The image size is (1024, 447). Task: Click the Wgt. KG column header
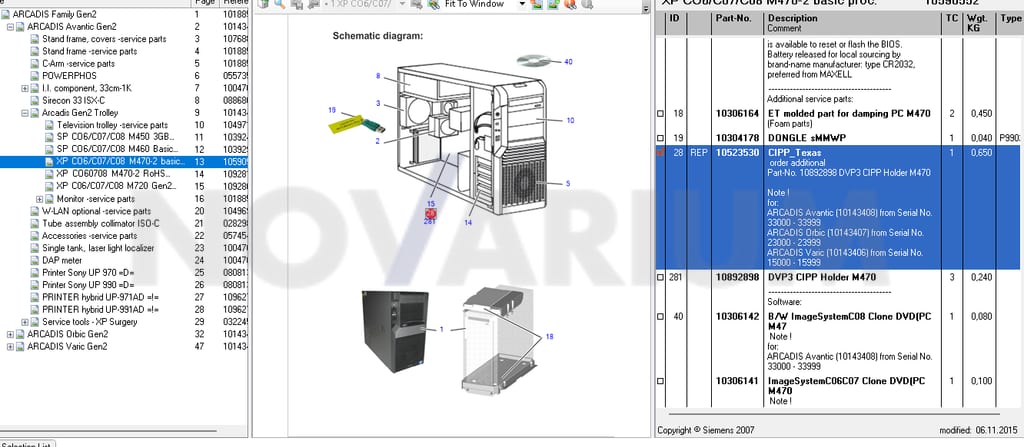tap(979, 24)
